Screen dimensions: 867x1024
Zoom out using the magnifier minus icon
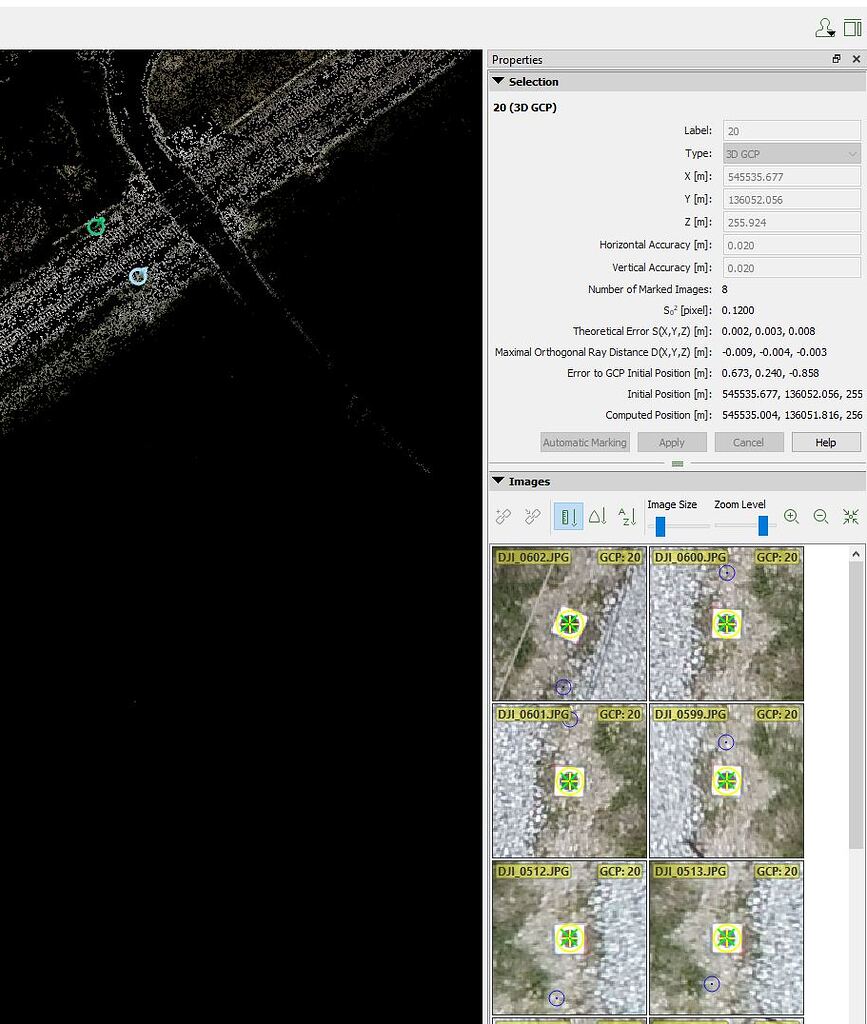pos(820,517)
